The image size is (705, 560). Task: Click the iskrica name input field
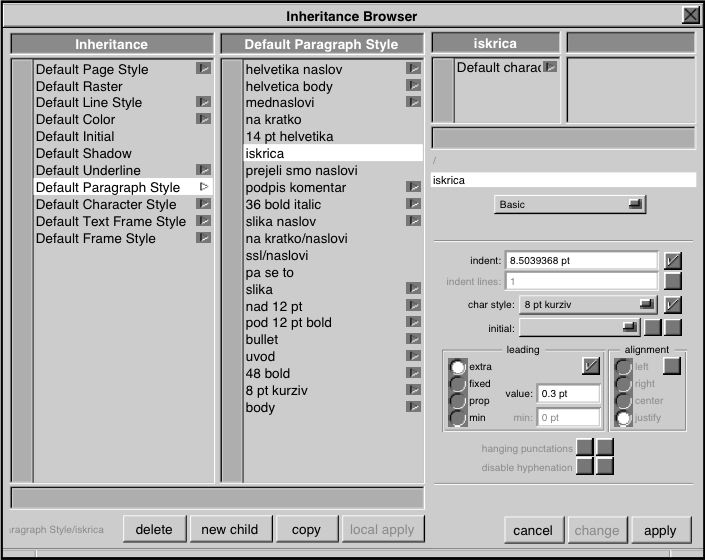pos(563,180)
